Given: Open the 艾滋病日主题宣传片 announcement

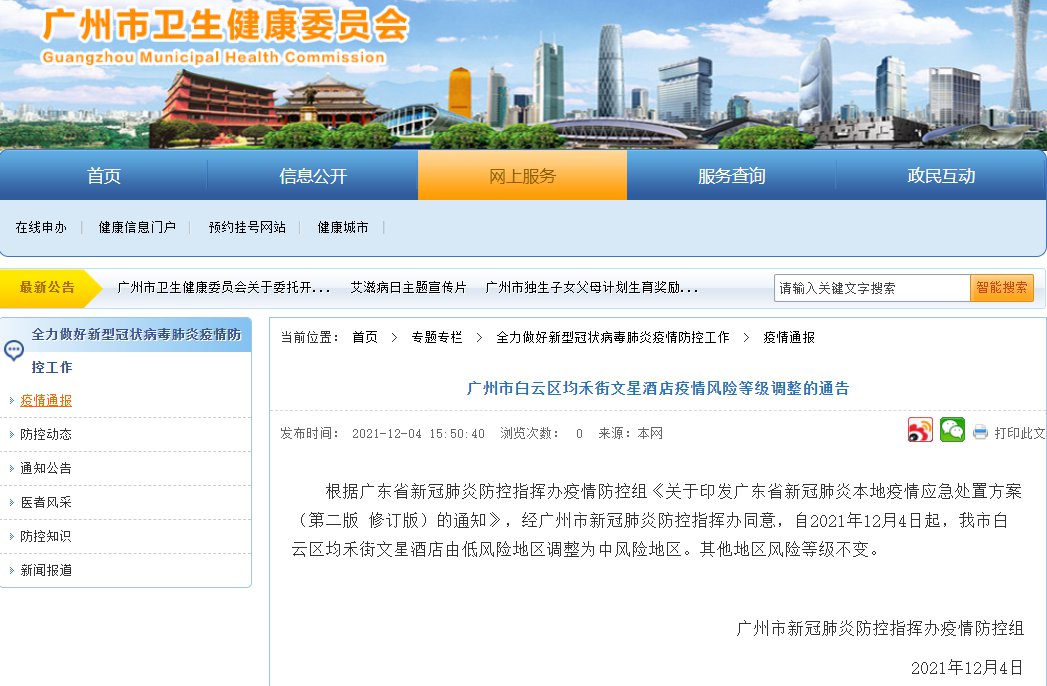Looking at the screenshot, I should click(x=408, y=288).
